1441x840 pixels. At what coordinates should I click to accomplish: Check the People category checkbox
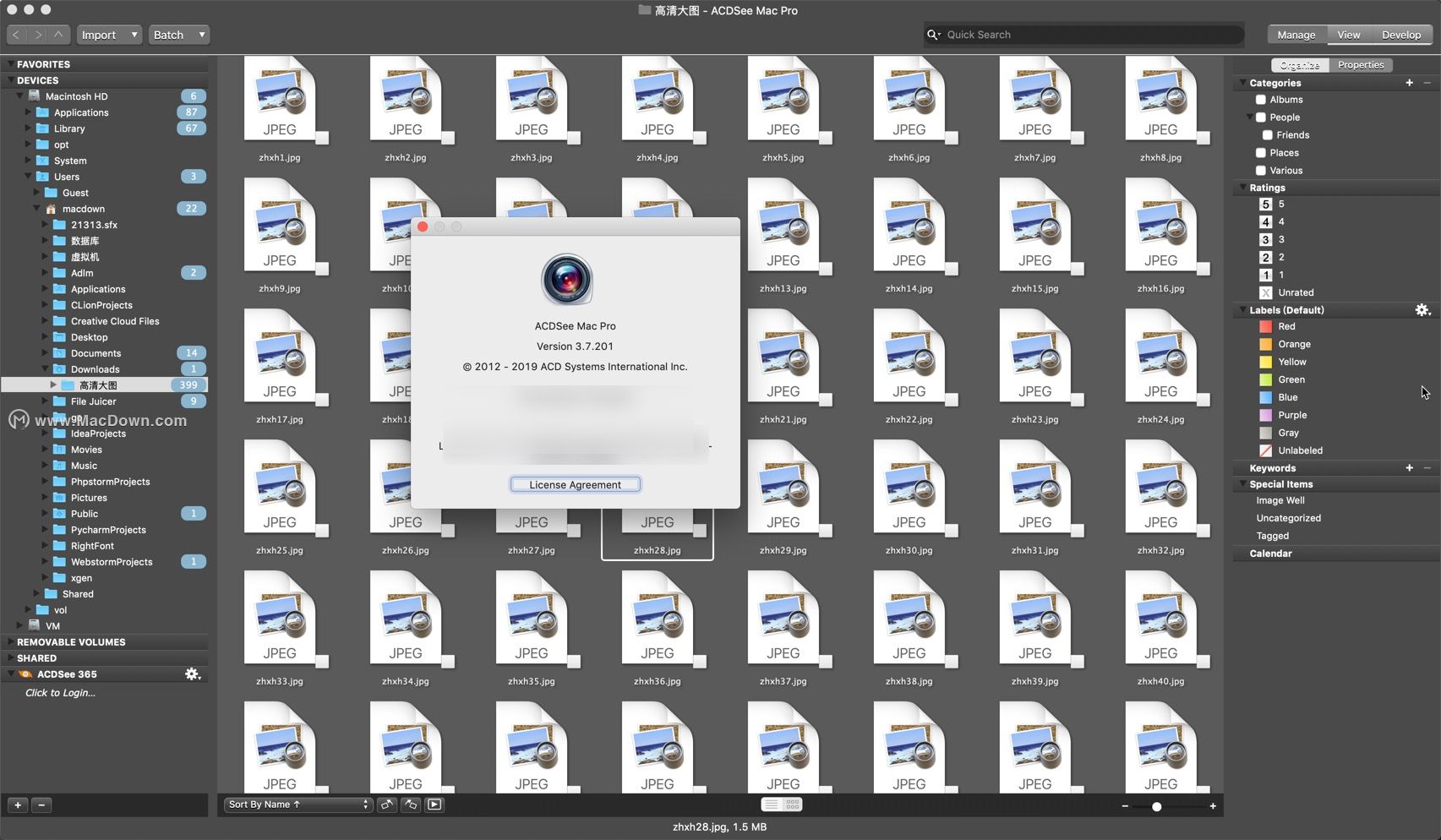[1260, 117]
